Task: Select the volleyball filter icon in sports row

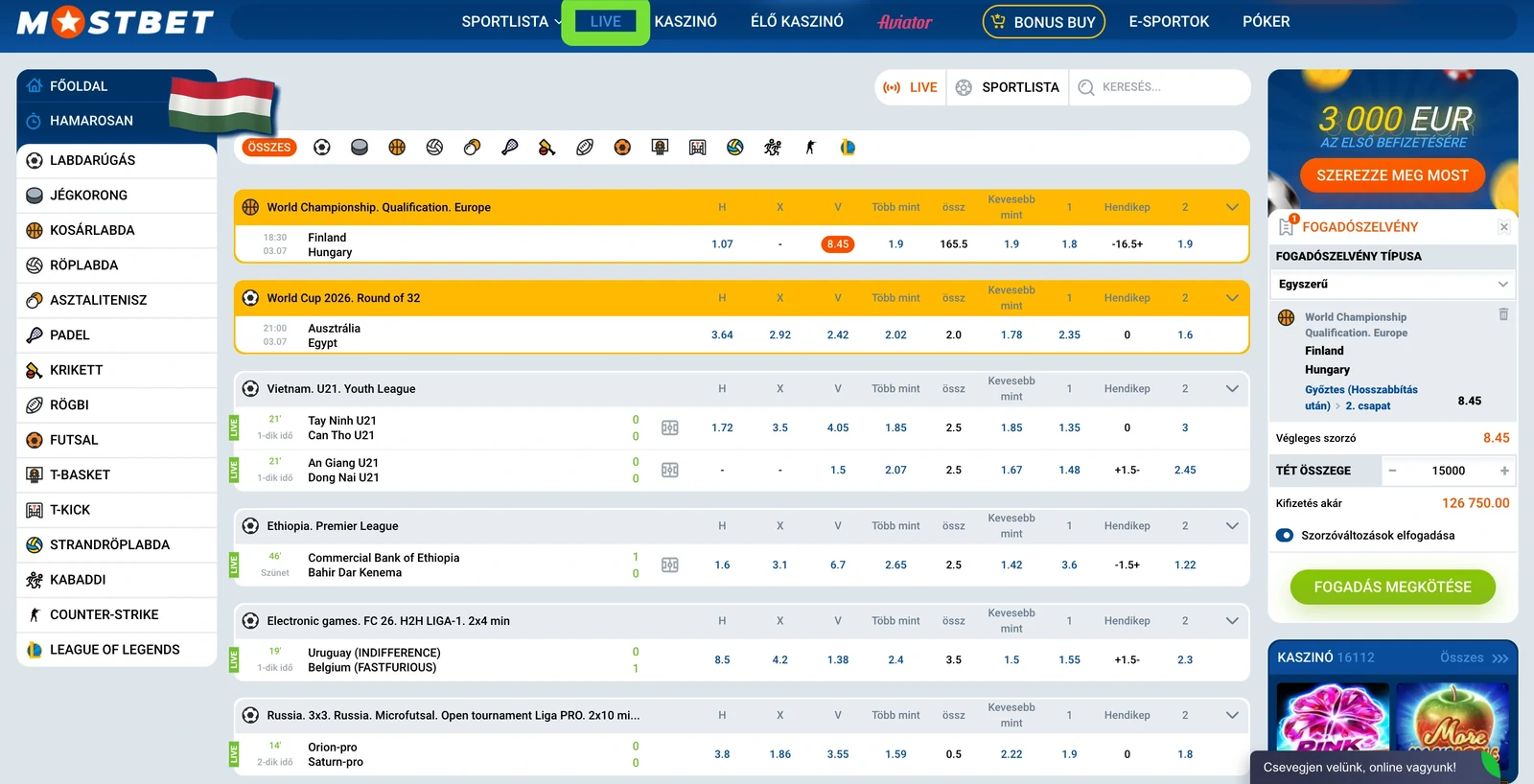Action: pos(434,148)
